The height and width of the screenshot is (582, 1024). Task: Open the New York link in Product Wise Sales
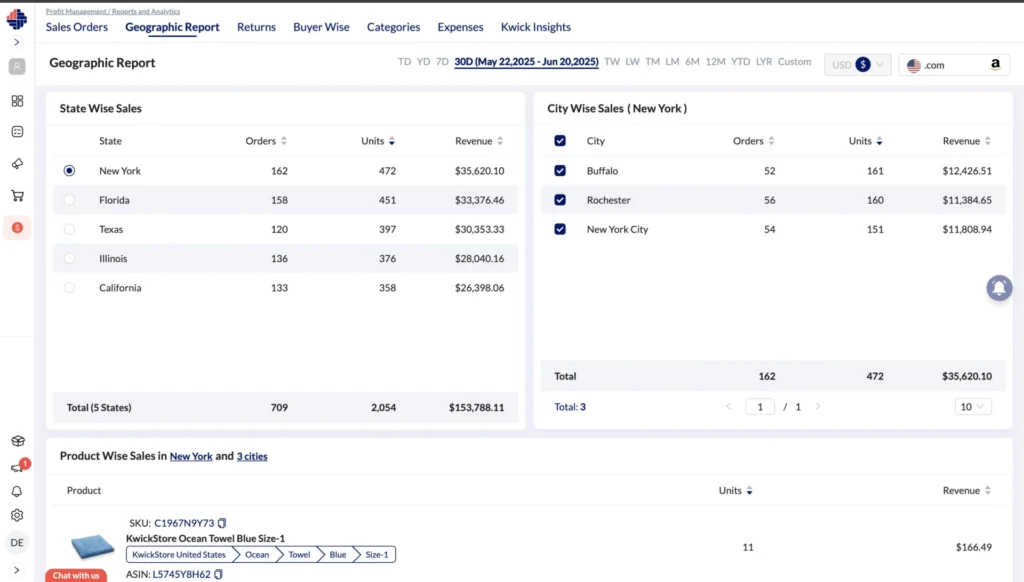tap(191, 457)
